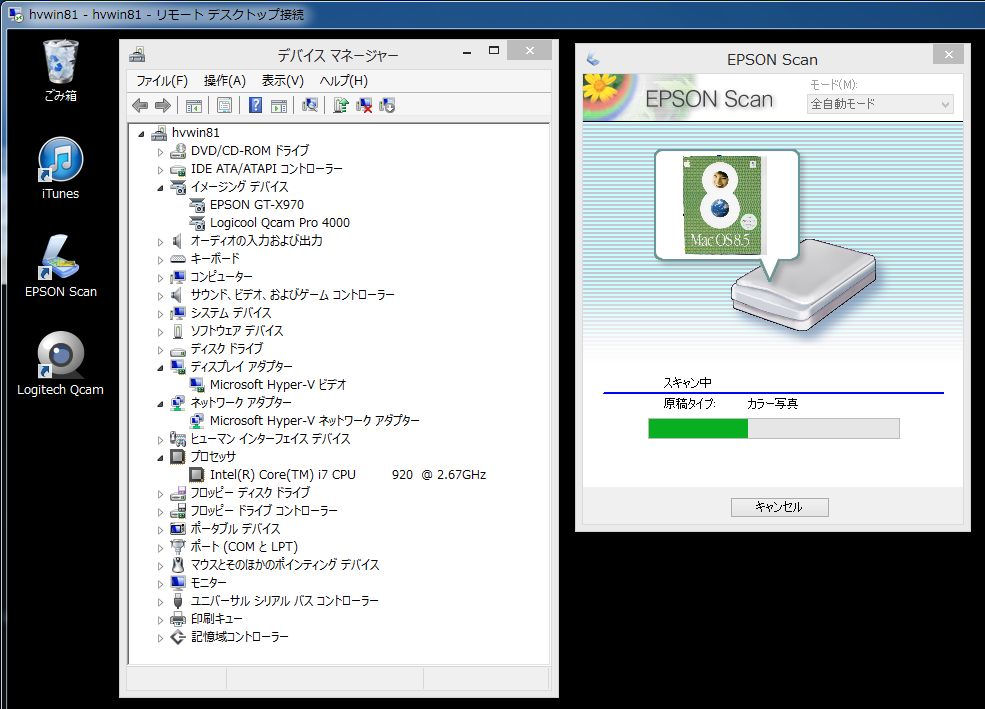Expand 印刷キュー category
Viewport: 985px width, 709px height.
point(160,620)
